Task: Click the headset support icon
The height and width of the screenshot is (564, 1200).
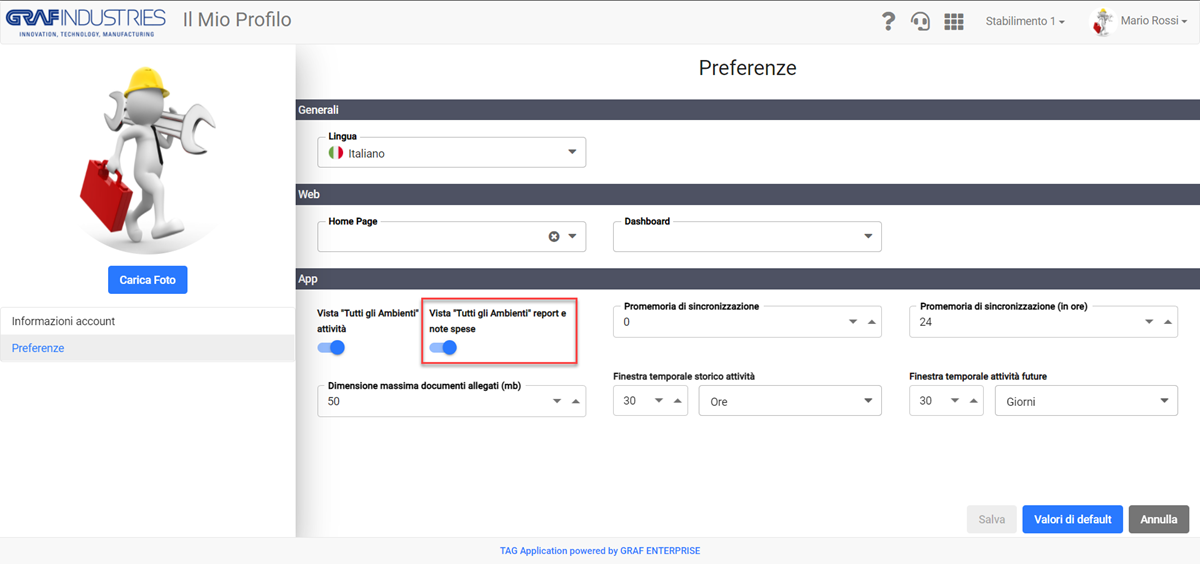Action: click(x=920, y=21)
